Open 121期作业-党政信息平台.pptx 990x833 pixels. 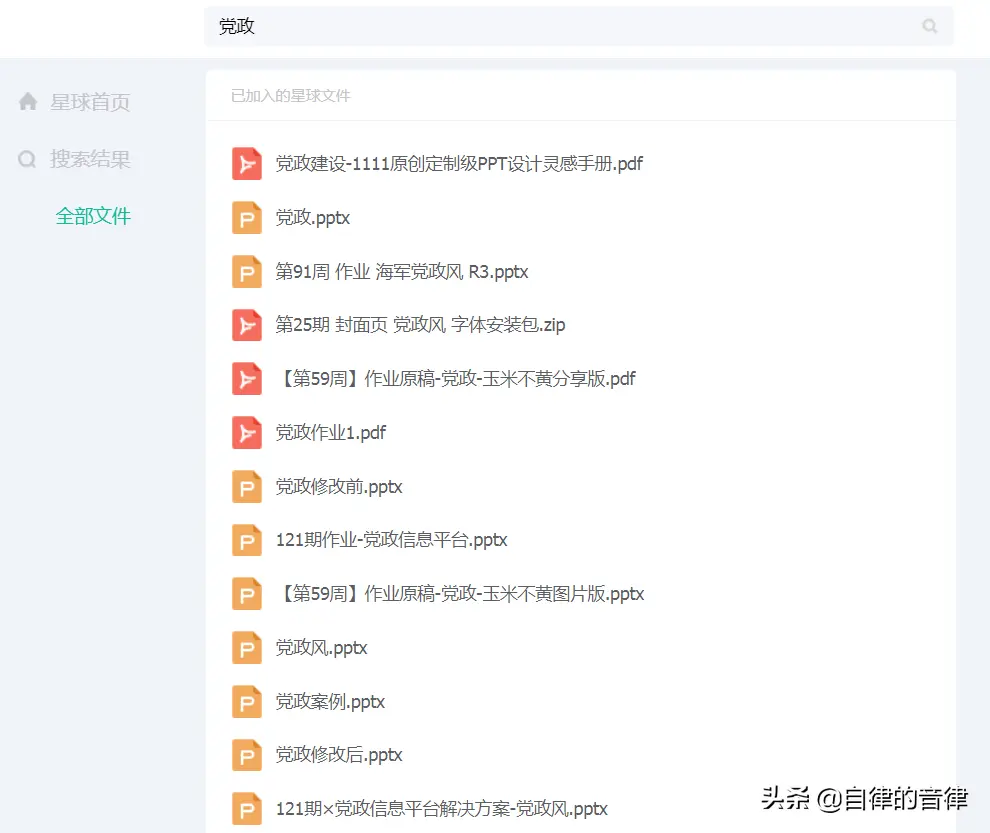[x=392, y=539]
